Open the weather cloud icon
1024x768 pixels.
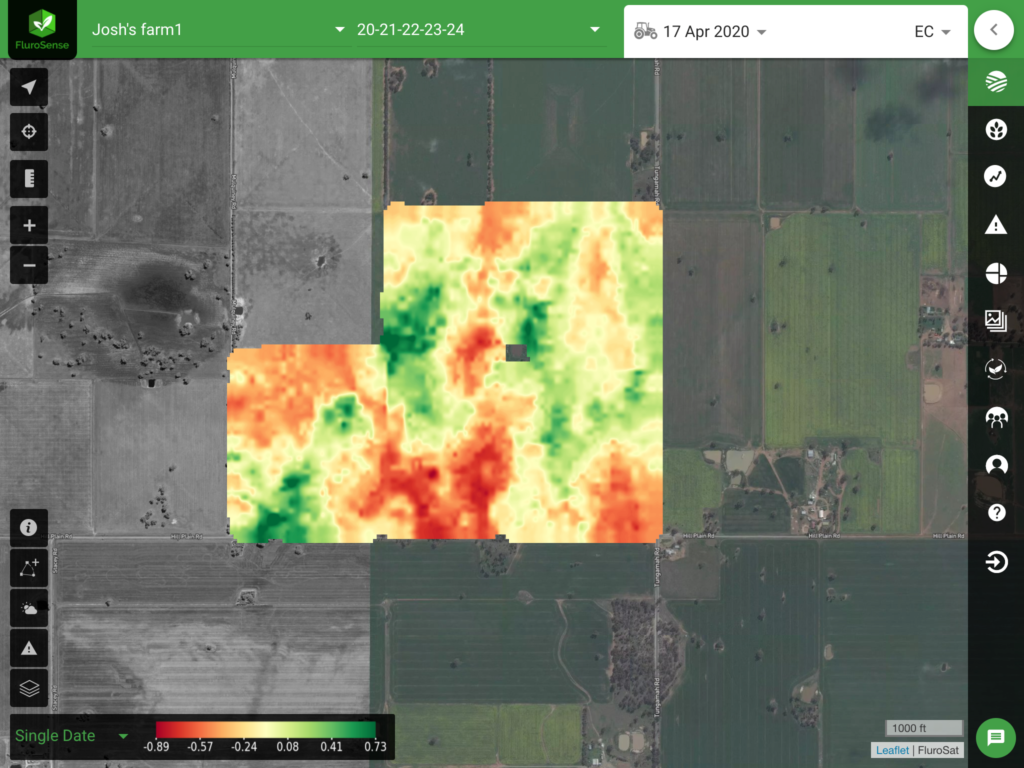pyautogui.click(x=29, y=608)
